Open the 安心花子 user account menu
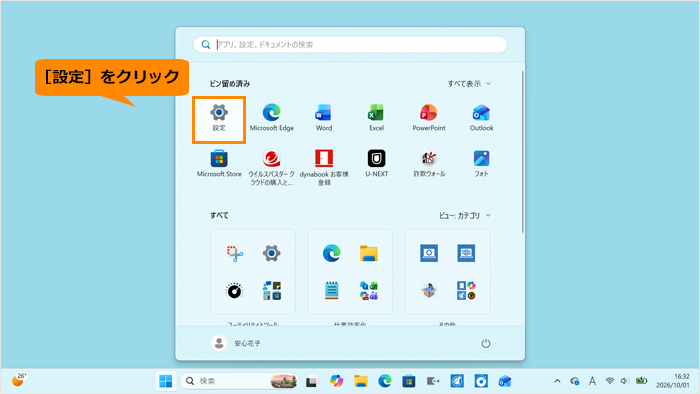The image size is (700, 394). click(236, 343)
